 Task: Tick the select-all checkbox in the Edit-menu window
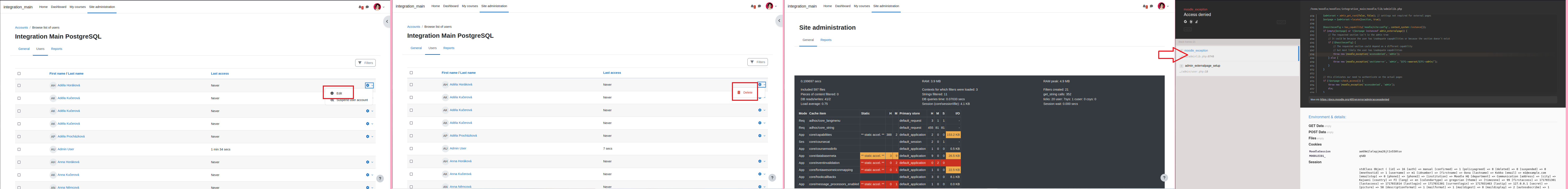(19, 74)
